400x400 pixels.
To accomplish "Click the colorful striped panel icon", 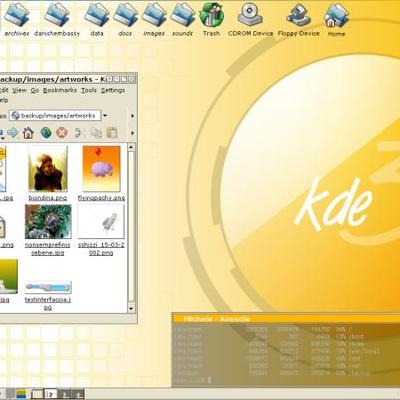I will (21, 394).
